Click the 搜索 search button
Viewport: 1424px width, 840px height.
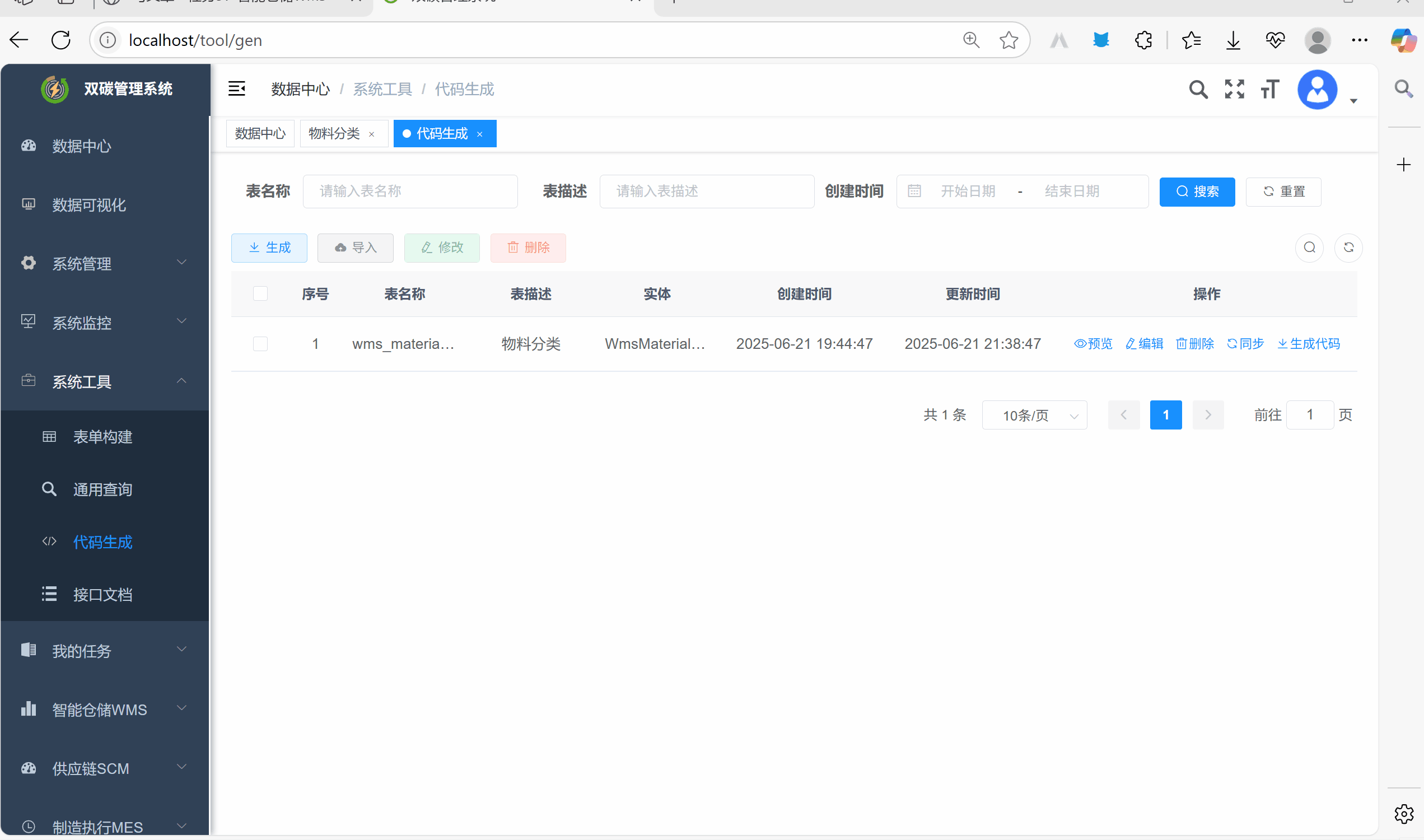1197,192
